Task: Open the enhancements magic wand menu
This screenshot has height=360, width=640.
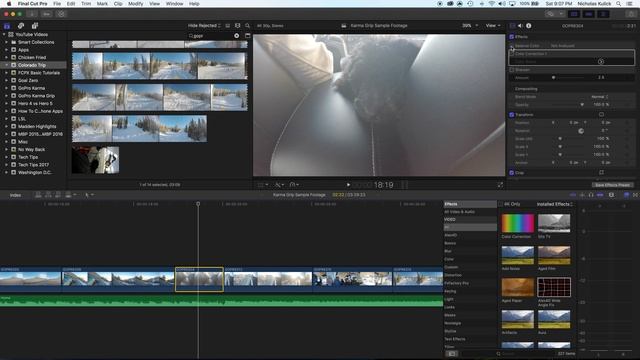Action: click(279, 185)
